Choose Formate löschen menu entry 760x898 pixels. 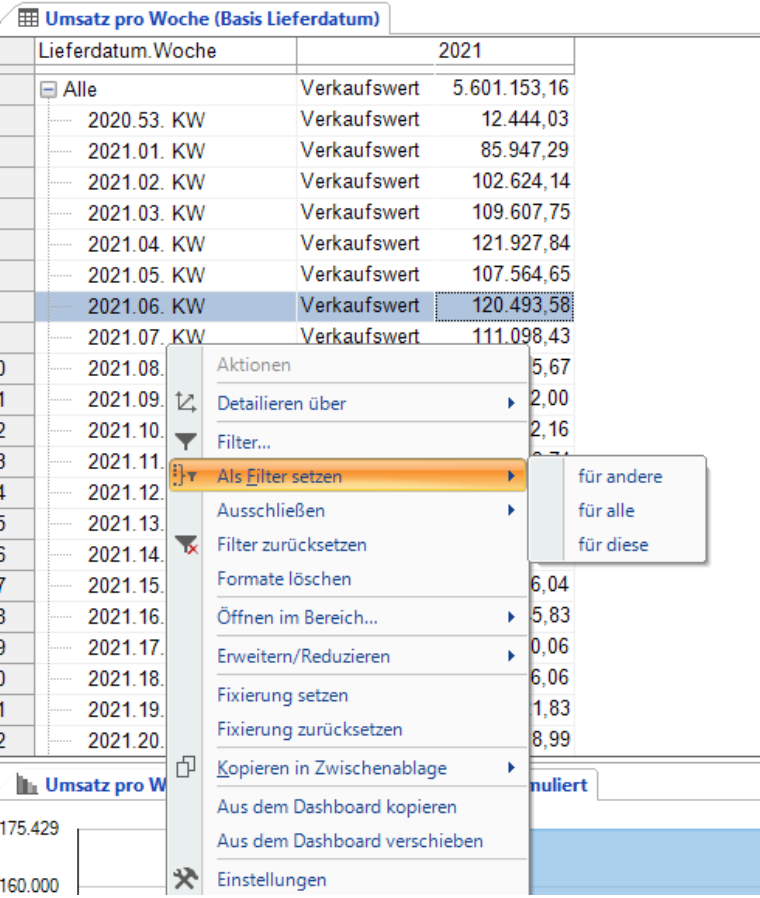pos(348,578)
